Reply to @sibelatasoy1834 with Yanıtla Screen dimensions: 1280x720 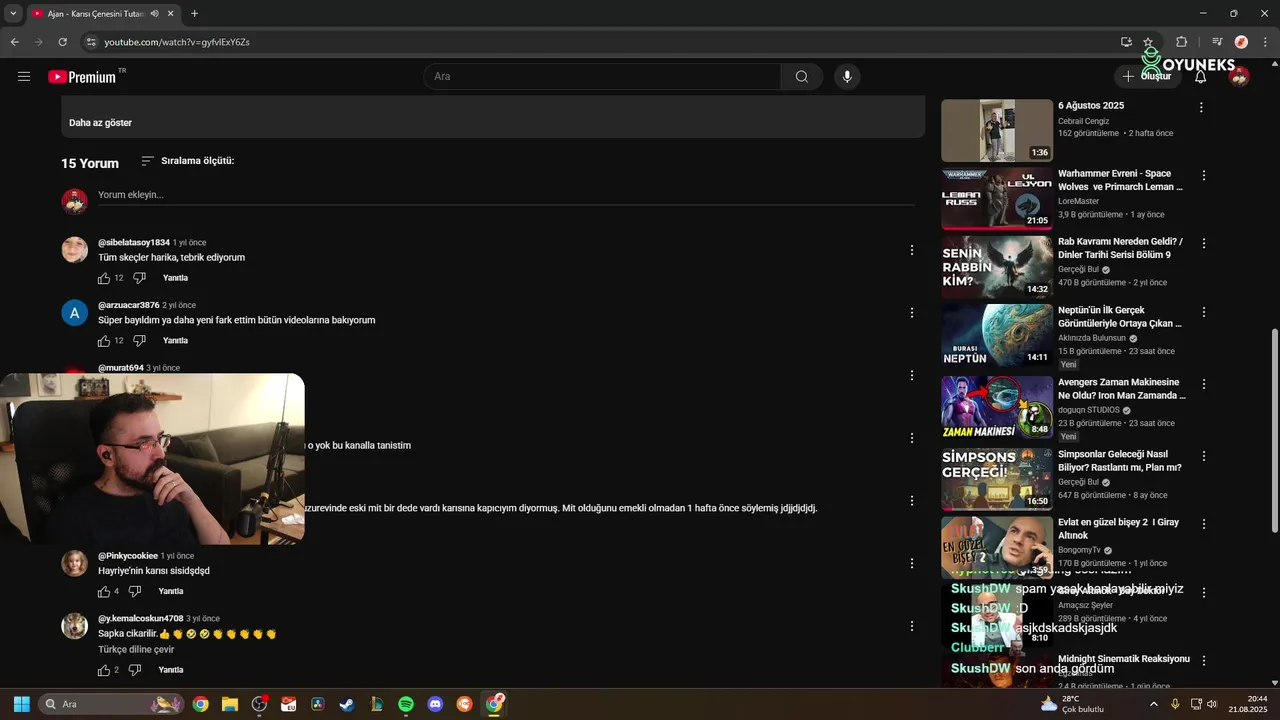tap(175, 278)
